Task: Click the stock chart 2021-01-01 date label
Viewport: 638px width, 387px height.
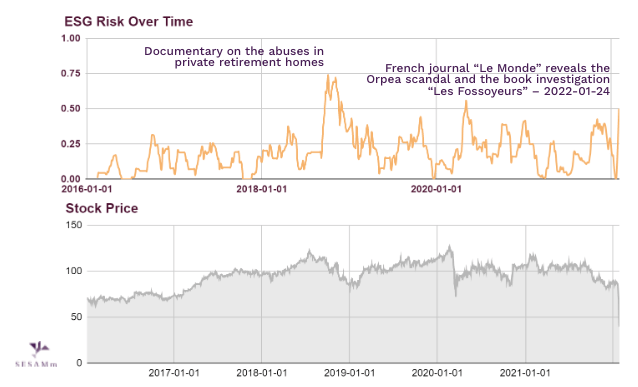Action: point(525,373)
